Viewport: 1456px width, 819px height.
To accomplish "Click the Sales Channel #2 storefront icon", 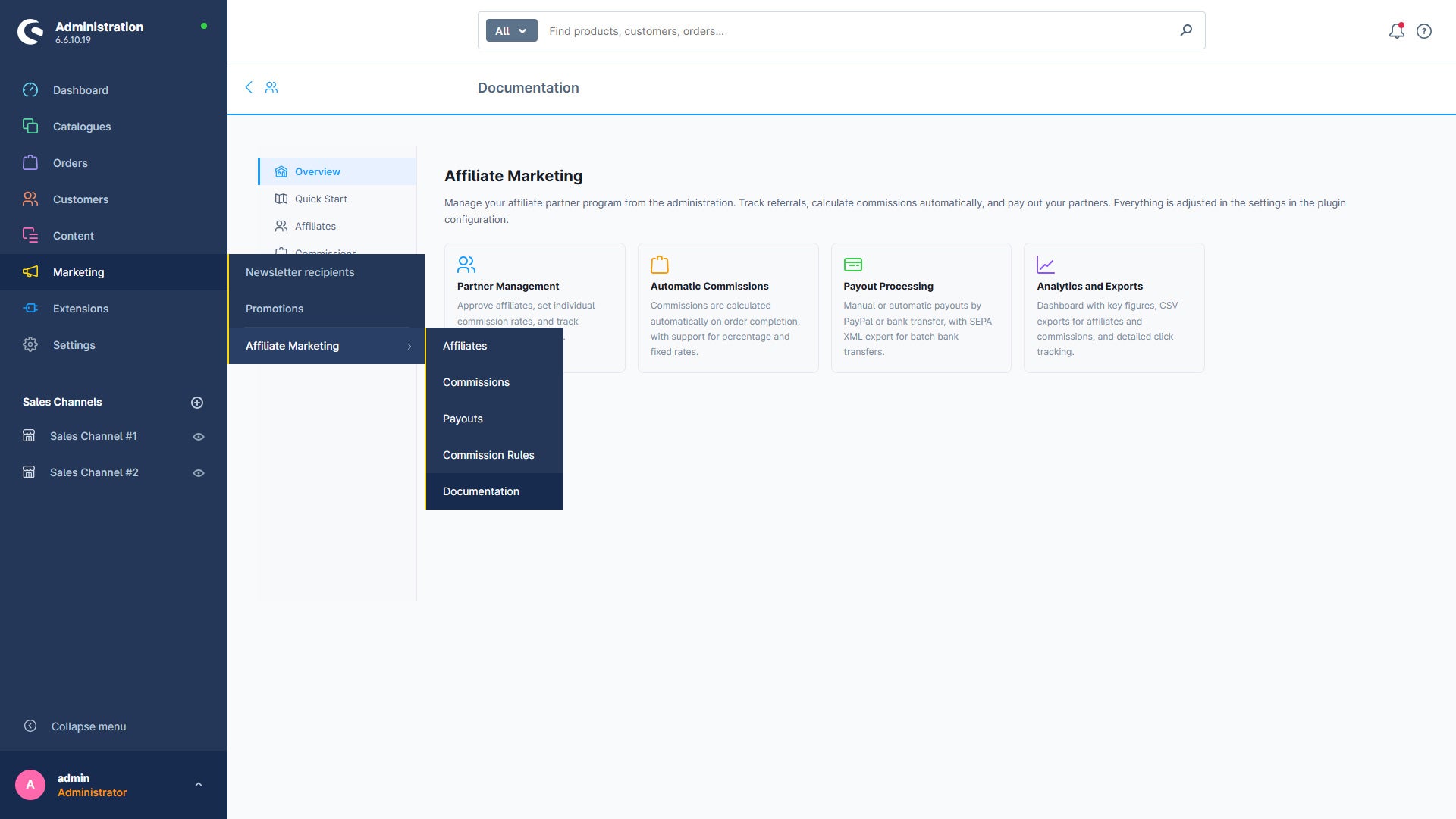I will click(x=29, y=472).
